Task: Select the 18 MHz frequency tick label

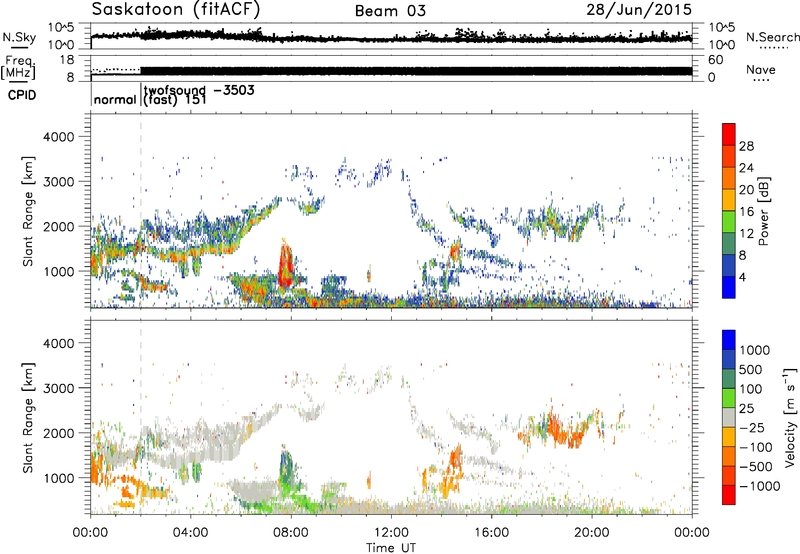Action: (67, 60)
